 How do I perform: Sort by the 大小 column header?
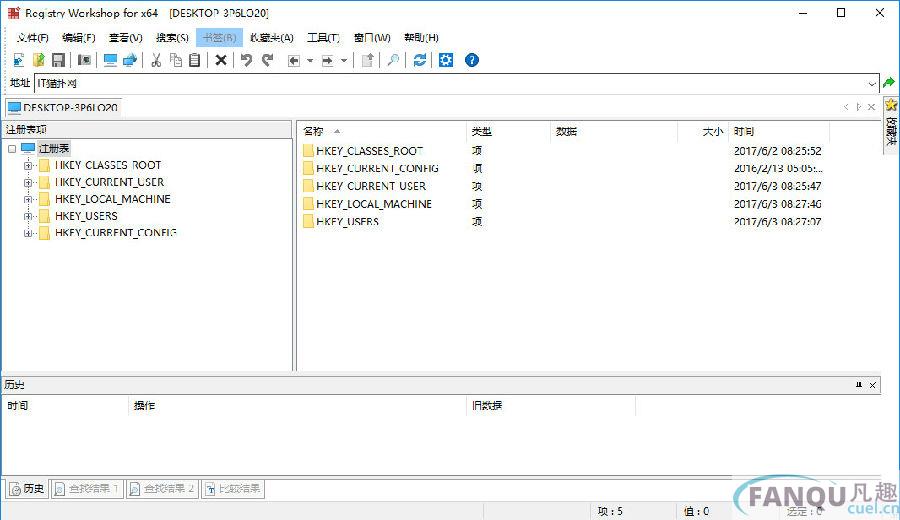[x=703, y=131]
